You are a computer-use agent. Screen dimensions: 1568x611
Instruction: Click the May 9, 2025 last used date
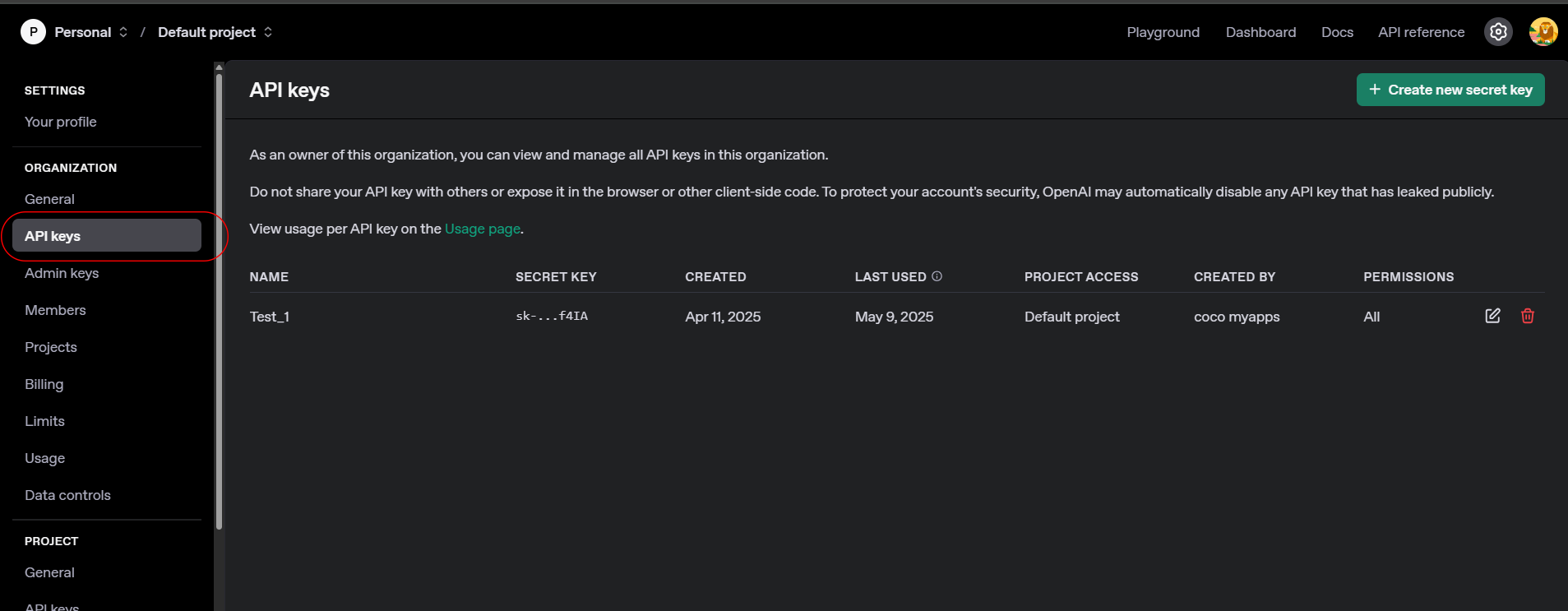(894, 317)
